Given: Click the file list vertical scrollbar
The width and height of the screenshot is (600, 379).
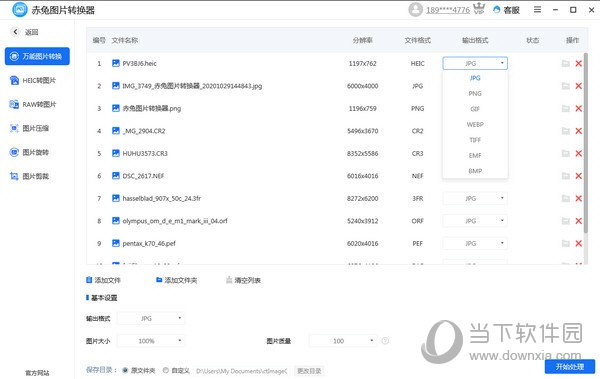Looking at the screenshot, I should tap(586, 143).
